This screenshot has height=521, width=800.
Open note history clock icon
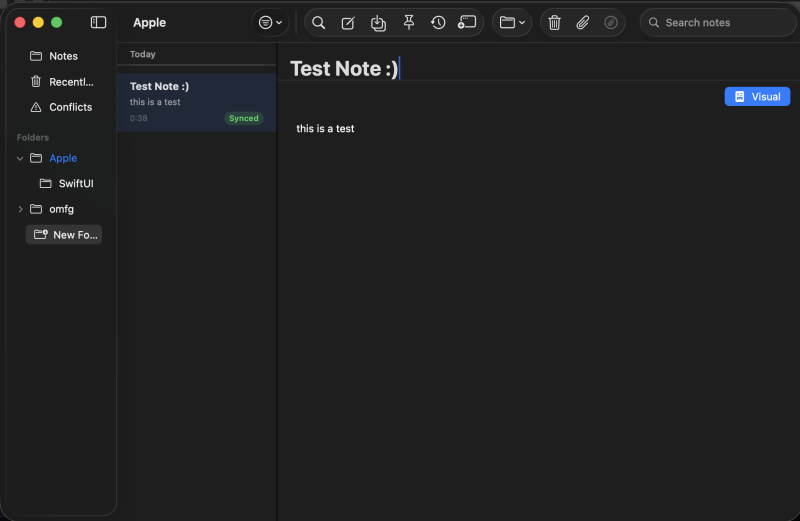438,22
